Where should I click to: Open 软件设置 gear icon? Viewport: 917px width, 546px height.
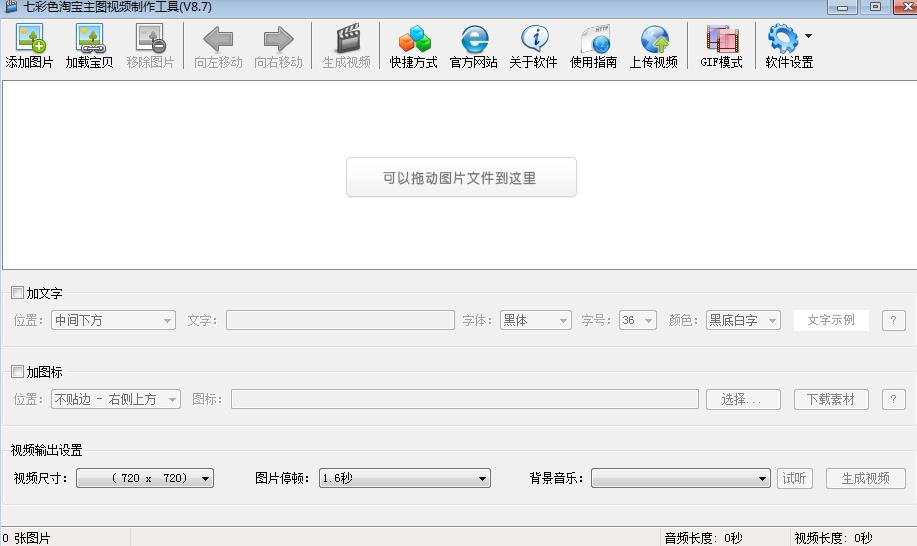coord(783,39)
